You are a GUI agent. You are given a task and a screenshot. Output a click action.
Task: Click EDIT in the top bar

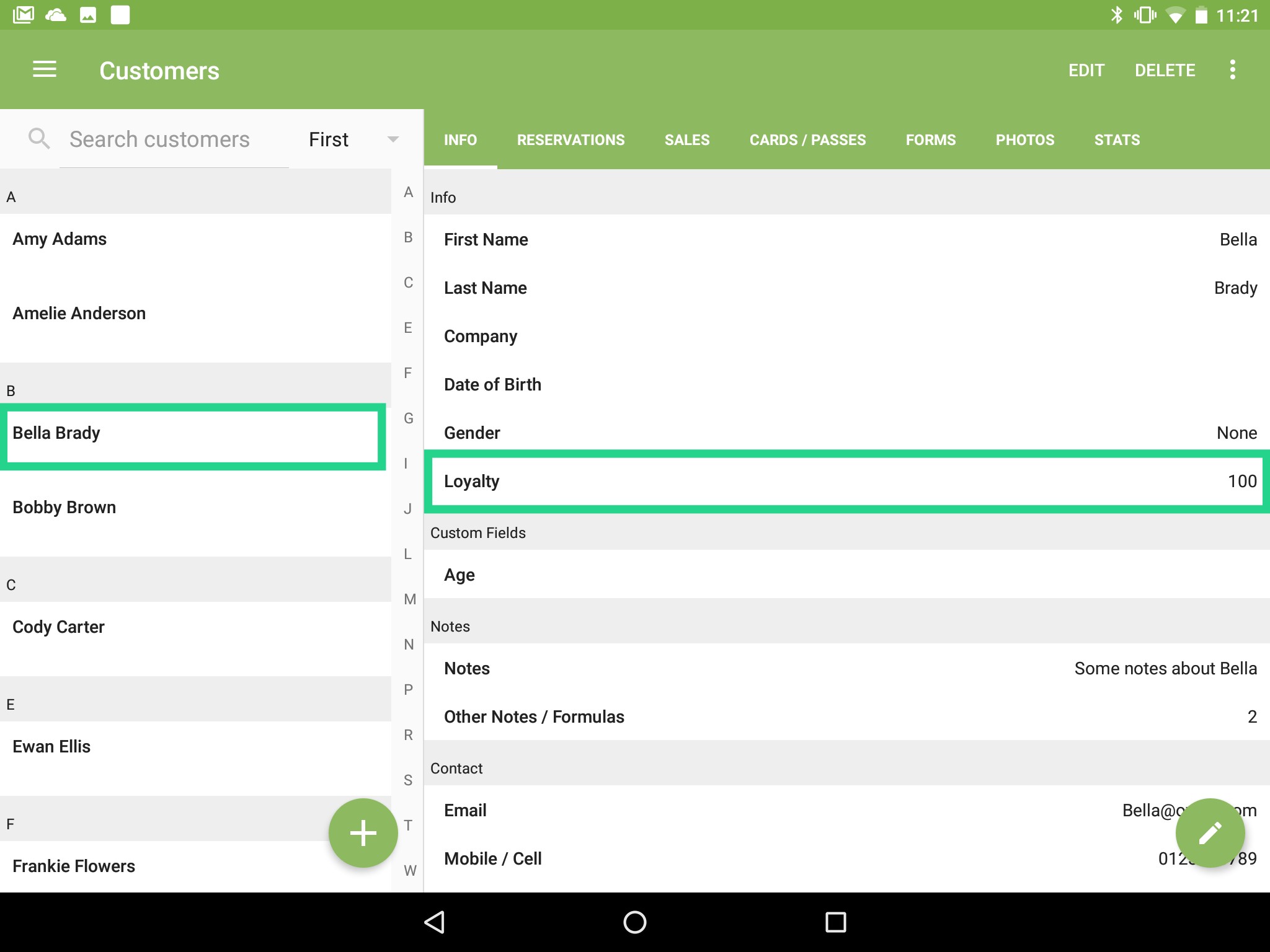pyautogui.click(x=1086, y=70)
